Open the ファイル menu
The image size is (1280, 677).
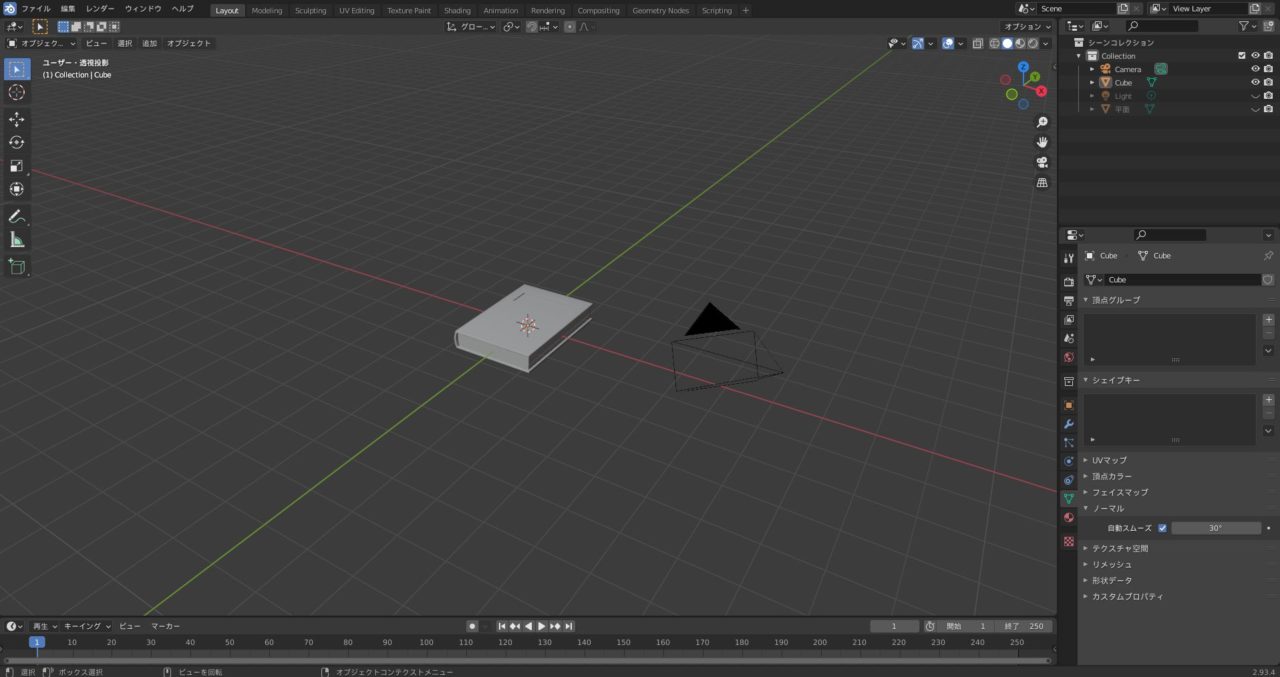[x=36, y=9]
